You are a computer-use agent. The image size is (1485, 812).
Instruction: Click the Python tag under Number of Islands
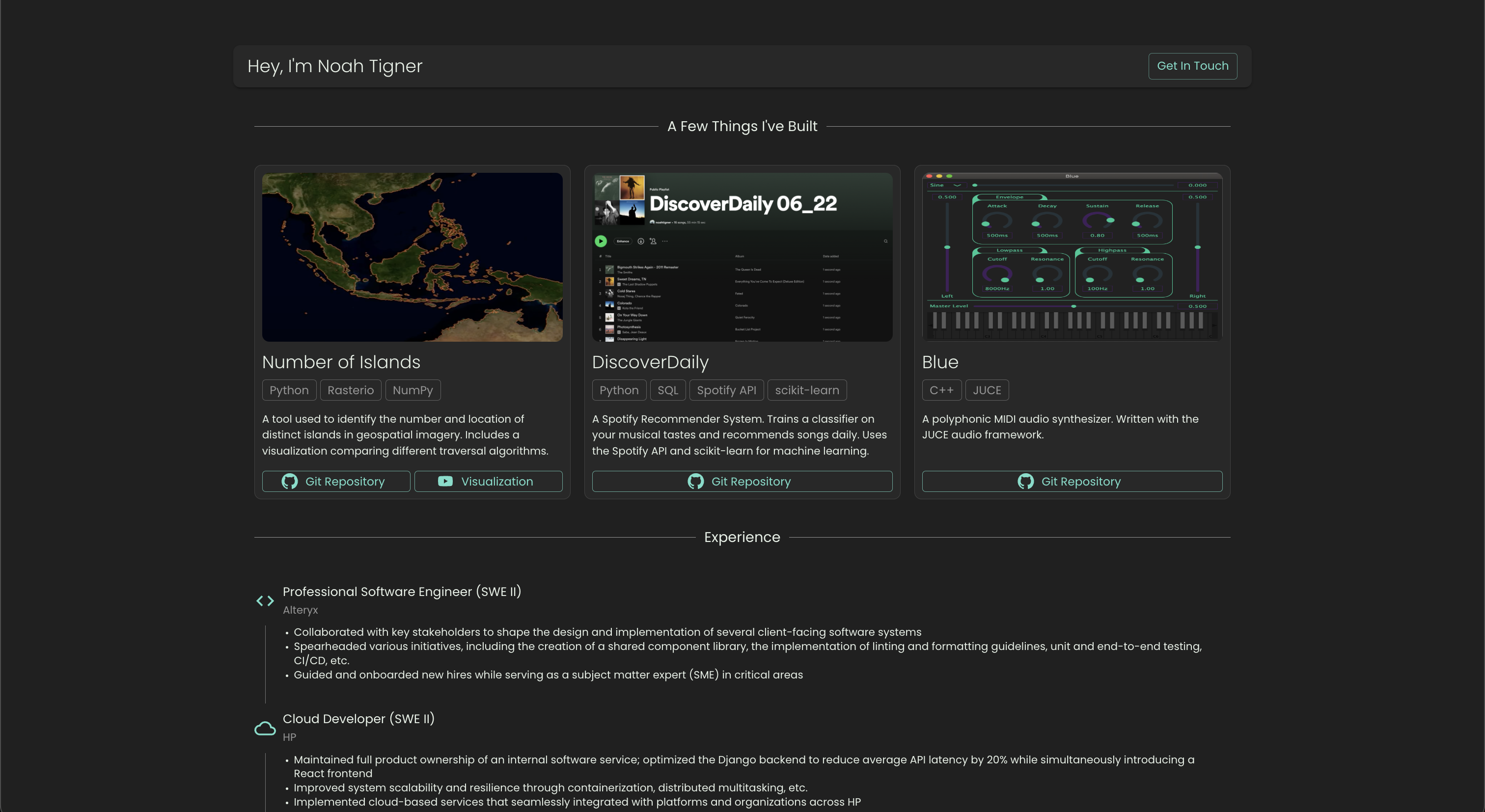(289, 390)
